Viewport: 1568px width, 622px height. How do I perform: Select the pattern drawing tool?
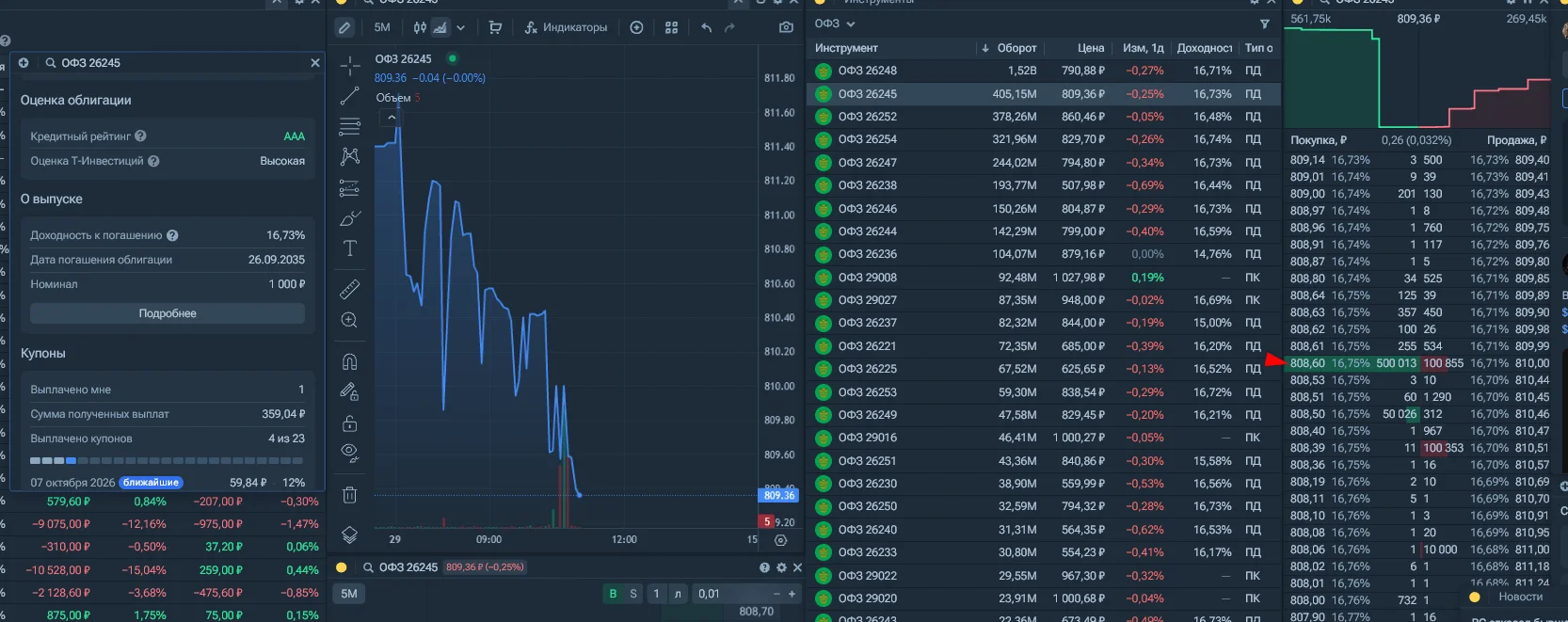(x=350, y=156)
